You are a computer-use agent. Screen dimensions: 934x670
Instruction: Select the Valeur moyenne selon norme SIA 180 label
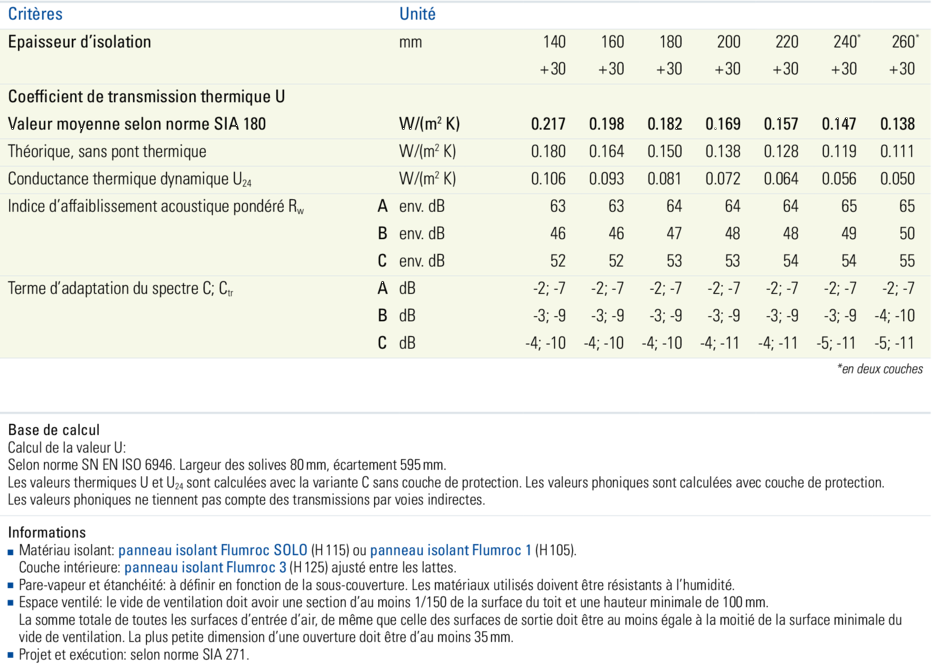[x=137, y=124]
